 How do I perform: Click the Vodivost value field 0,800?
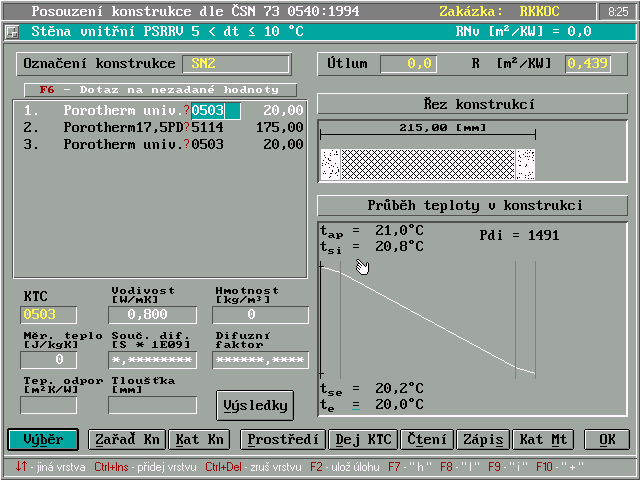coord(154,314)
